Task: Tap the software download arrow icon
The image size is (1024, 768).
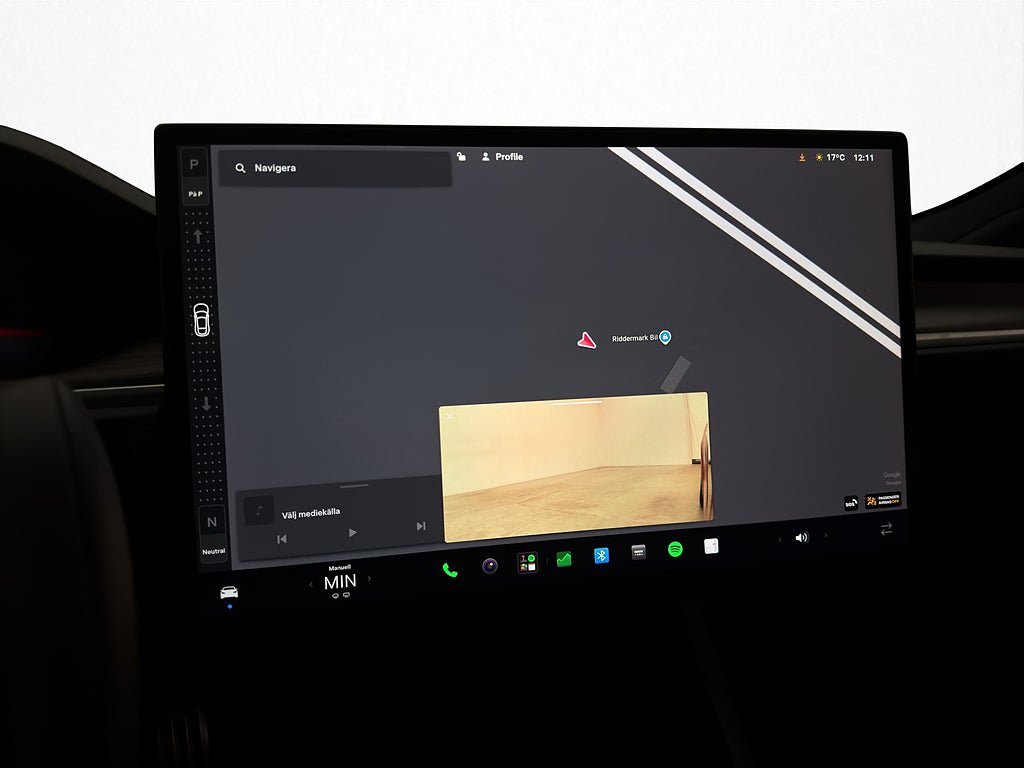Action: click(802, 157)
